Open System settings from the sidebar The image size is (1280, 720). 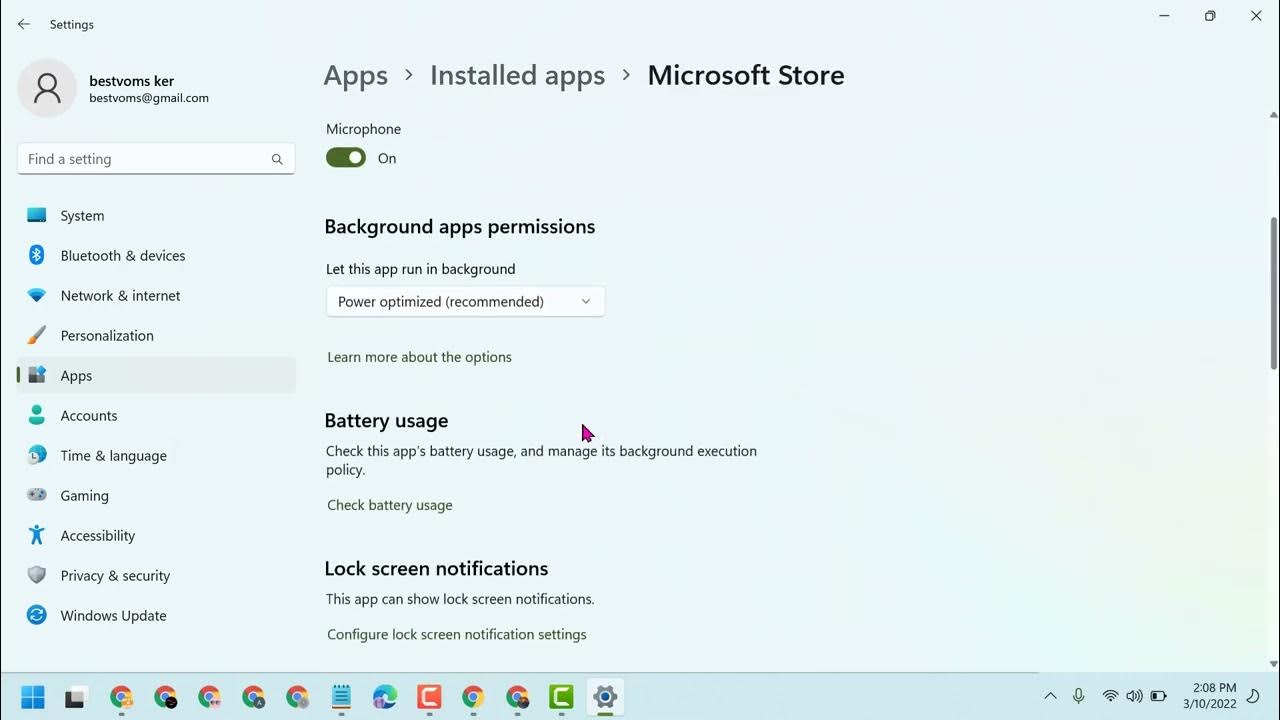[156, 216]
